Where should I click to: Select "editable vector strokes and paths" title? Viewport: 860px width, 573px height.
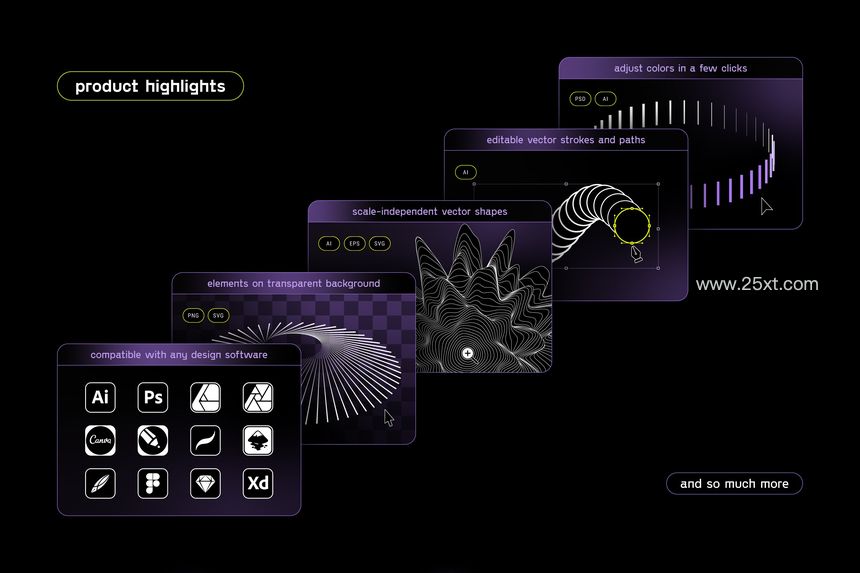coord(566,140)
